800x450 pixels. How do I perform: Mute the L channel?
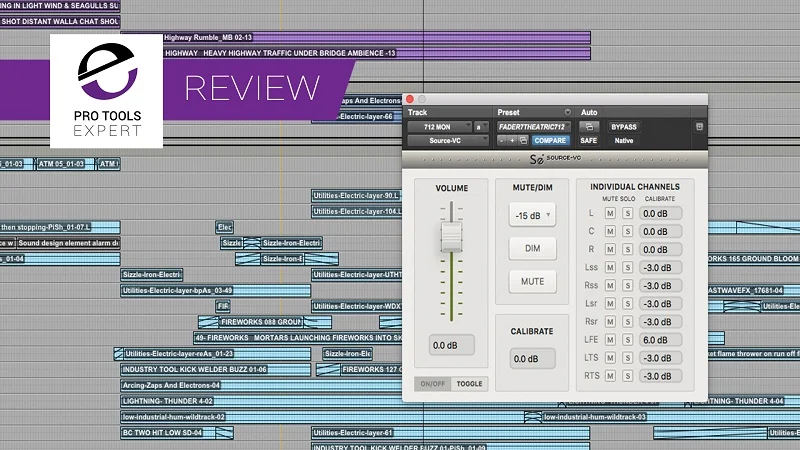tap(610, 213)
